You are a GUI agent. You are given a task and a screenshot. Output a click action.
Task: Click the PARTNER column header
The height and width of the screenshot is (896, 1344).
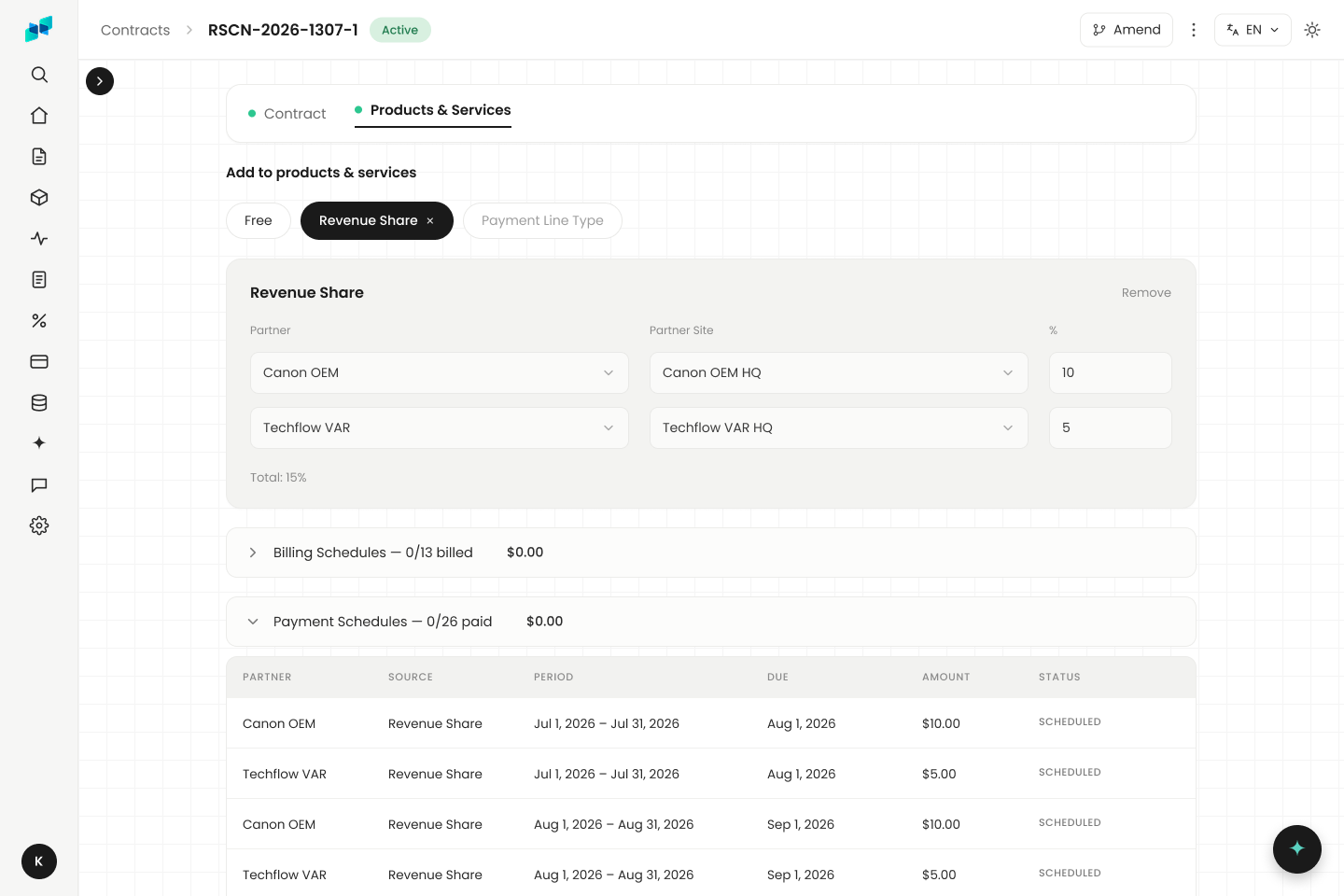click(267, 678)
